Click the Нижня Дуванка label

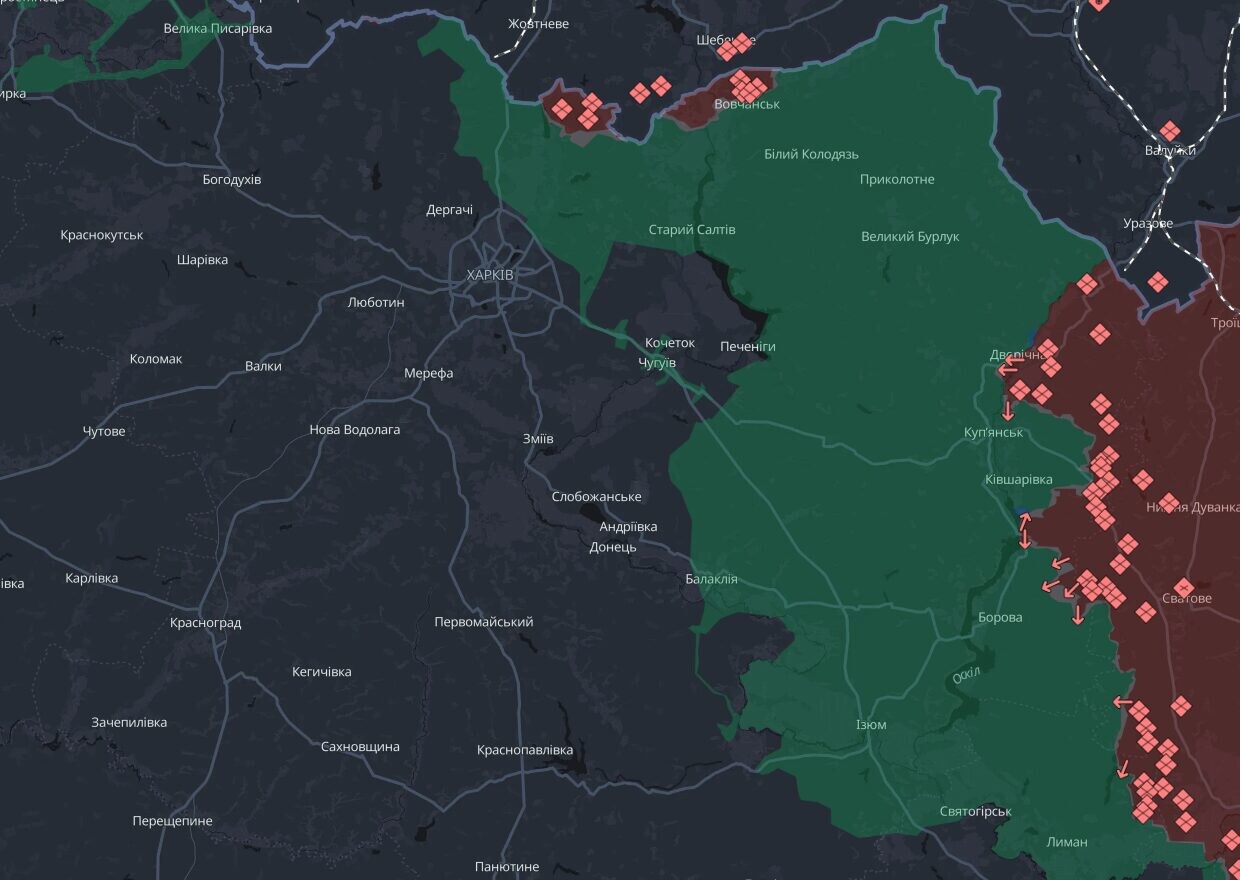pos(1192,507)
